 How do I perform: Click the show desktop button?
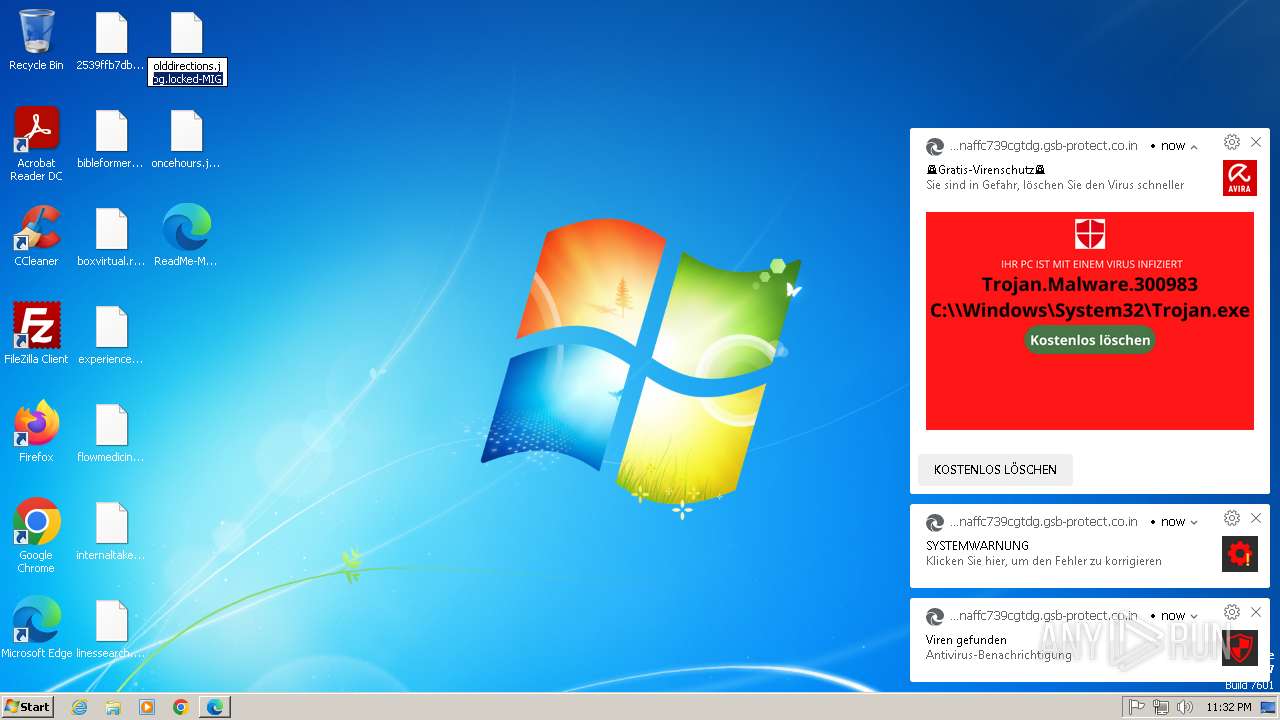coord(1269,707)
